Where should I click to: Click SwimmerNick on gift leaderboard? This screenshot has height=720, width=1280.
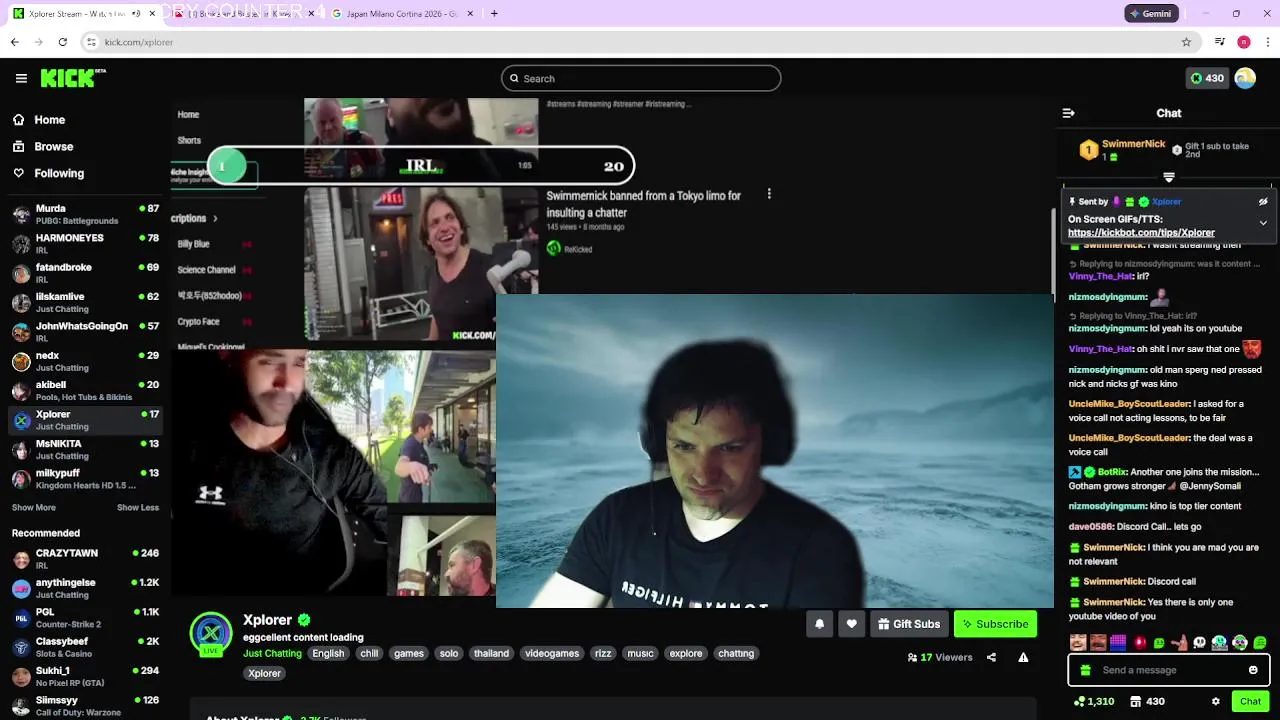1133,144
